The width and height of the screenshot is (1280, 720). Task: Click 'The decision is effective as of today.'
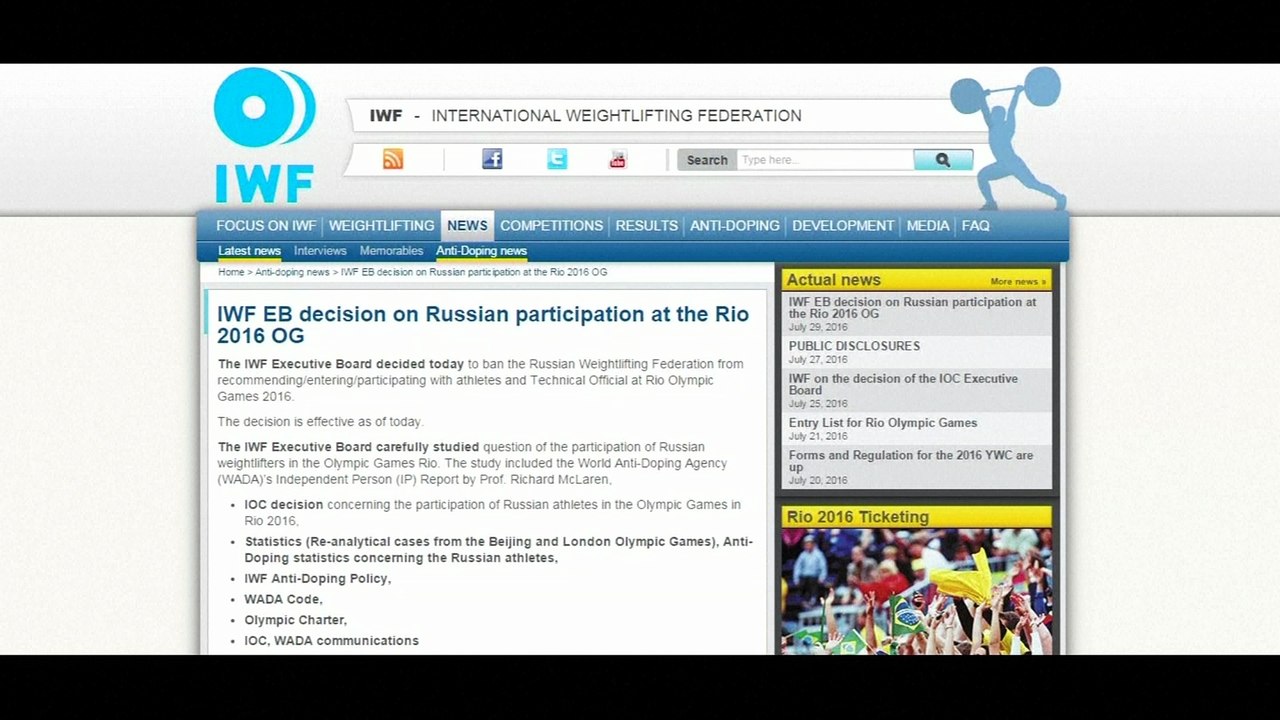[x=321, y=422]
